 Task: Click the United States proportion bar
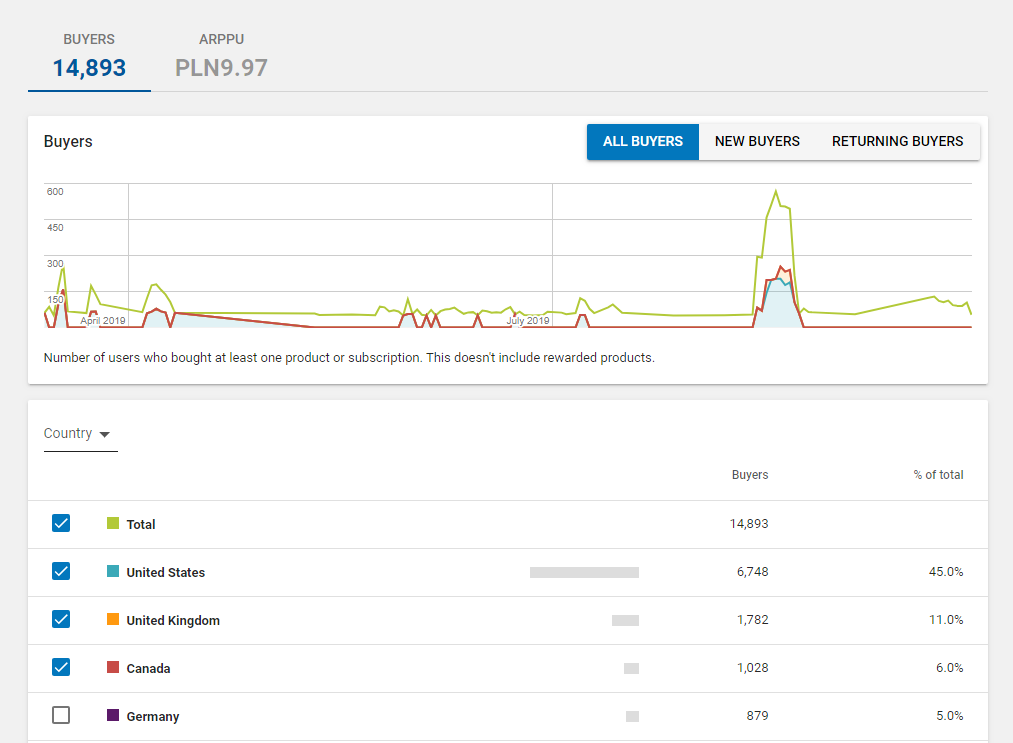(584, 572)
